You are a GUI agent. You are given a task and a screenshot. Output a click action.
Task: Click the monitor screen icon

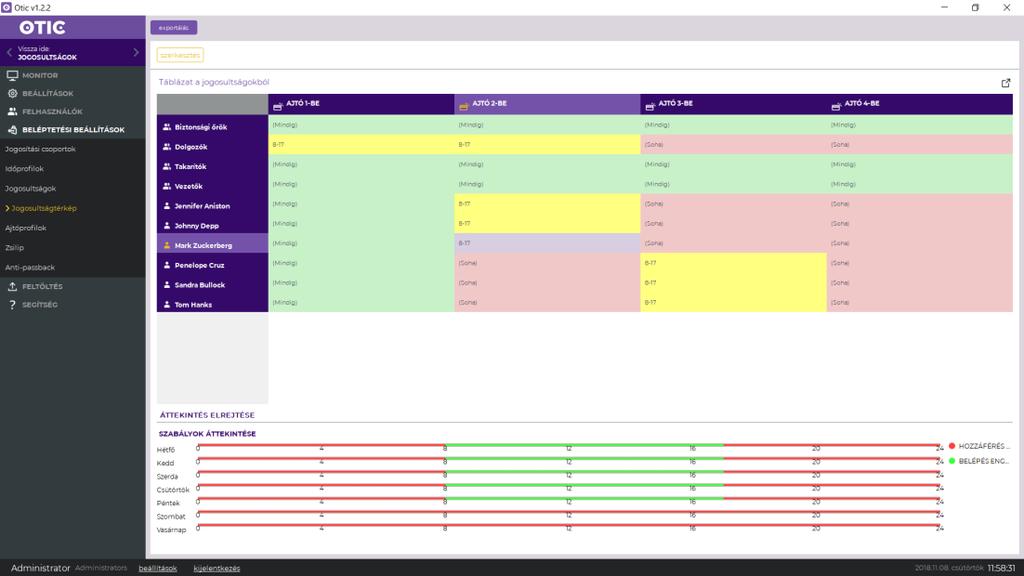click(12, 75)
